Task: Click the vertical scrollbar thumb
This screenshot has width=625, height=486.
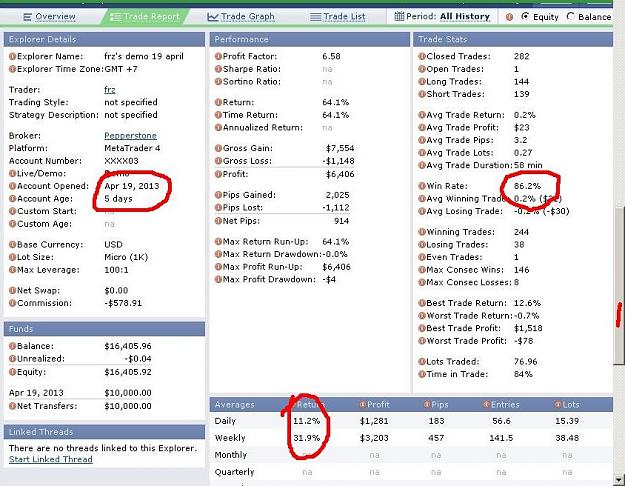Action: (x=619, y=285)
